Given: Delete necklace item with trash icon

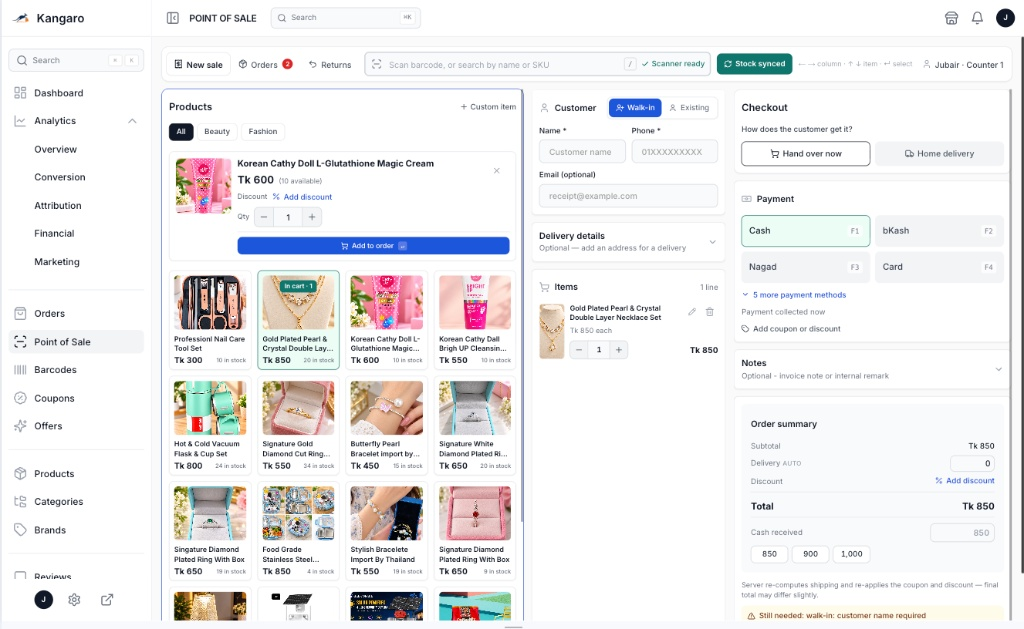Looking at the screenshot, I should tap(709, 312).
